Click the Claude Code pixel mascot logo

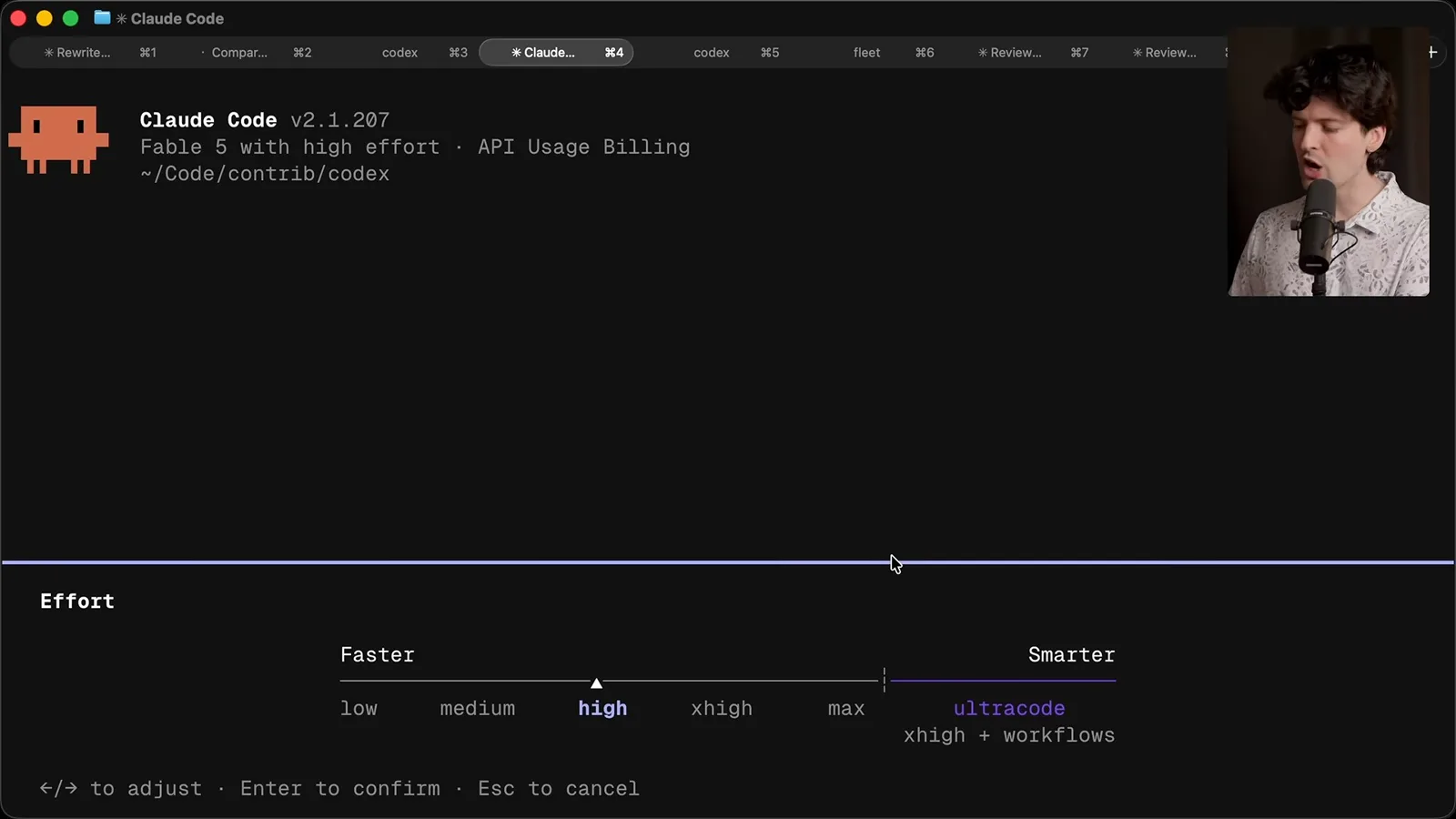click(x=58, y=139)
